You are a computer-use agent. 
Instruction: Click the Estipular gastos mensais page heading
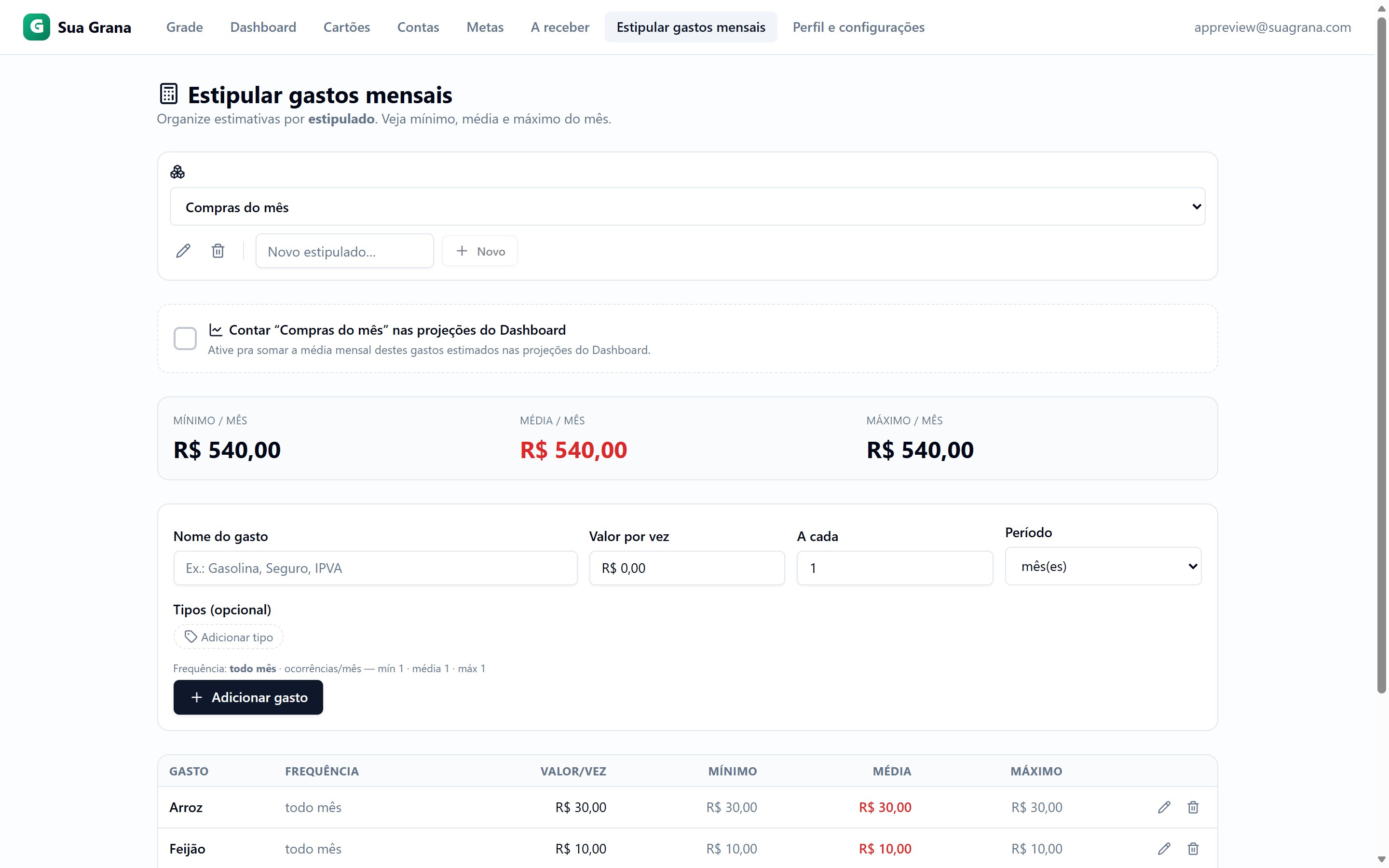click(x=320, y=95)
